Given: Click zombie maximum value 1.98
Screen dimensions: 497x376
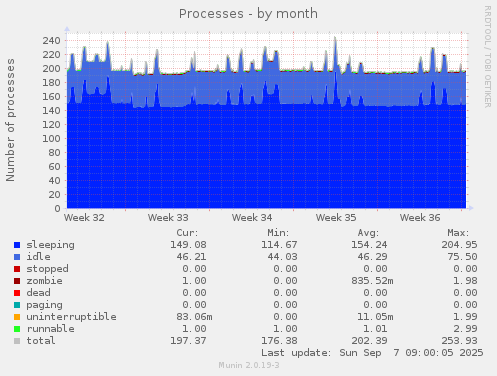Looking at the screenshot, I should coord(465,281).
